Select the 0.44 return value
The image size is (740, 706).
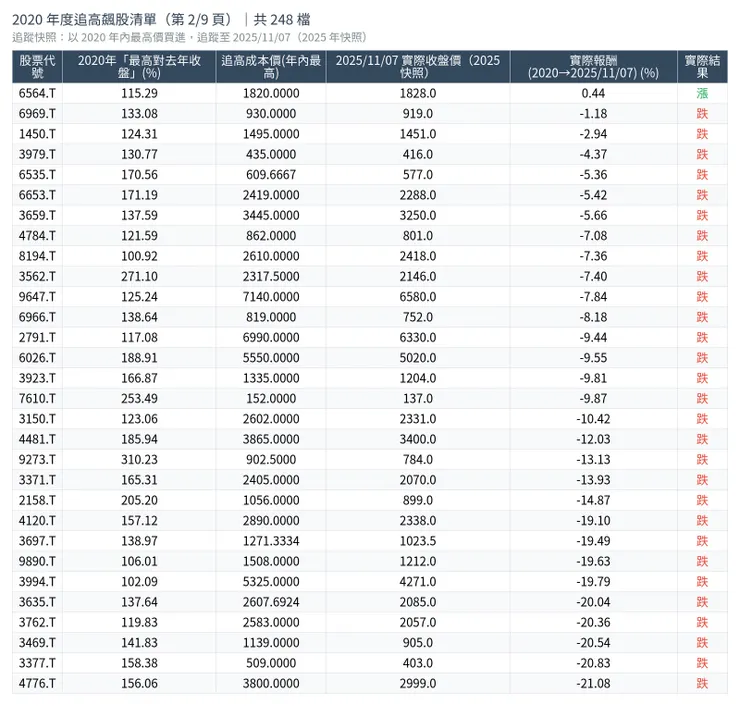coord(593,93)
